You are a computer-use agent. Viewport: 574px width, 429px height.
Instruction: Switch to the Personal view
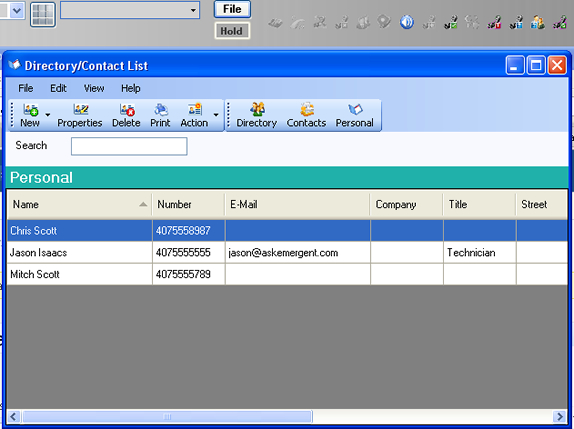click(355, 115)
